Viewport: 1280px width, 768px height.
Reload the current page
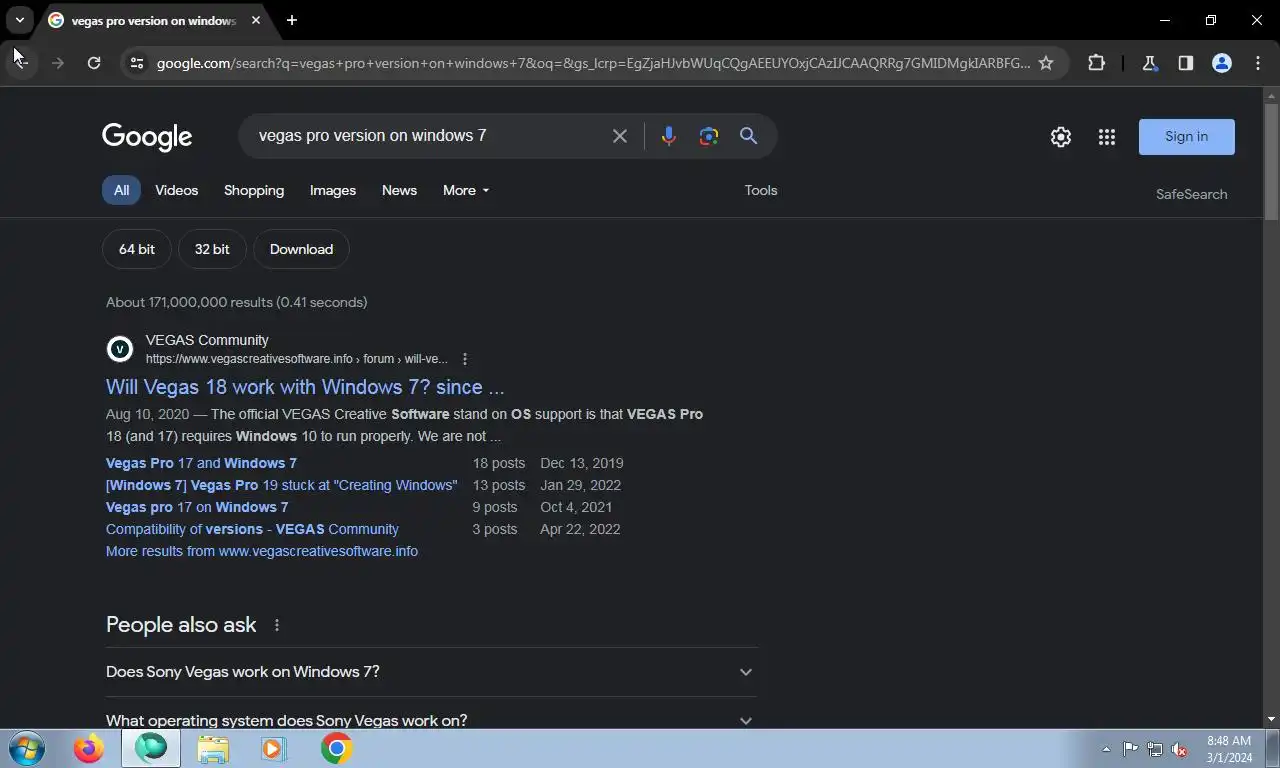point(94,63)
